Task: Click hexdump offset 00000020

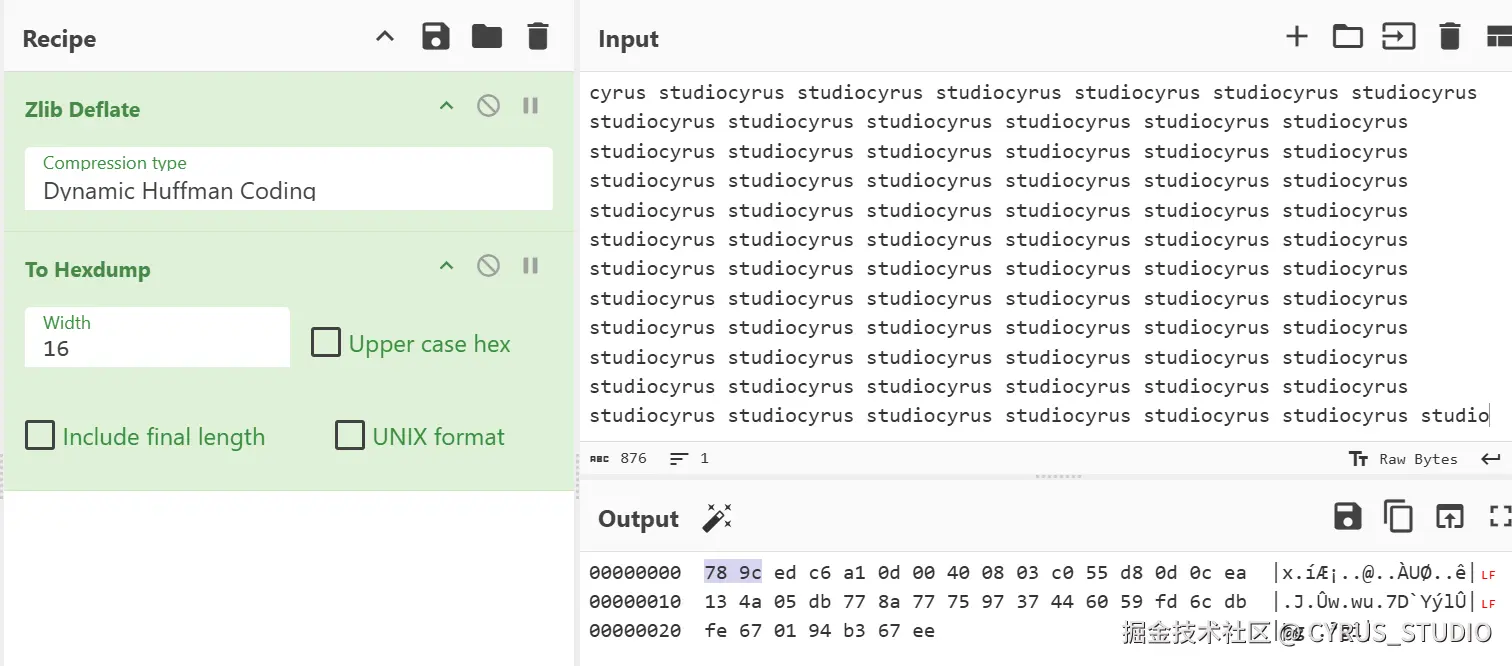Action: click(635, 630)
